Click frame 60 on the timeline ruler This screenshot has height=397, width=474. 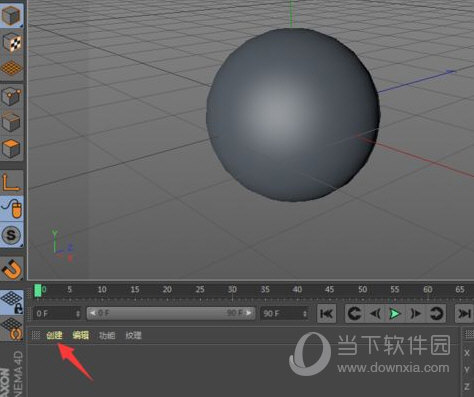point(427,289)
